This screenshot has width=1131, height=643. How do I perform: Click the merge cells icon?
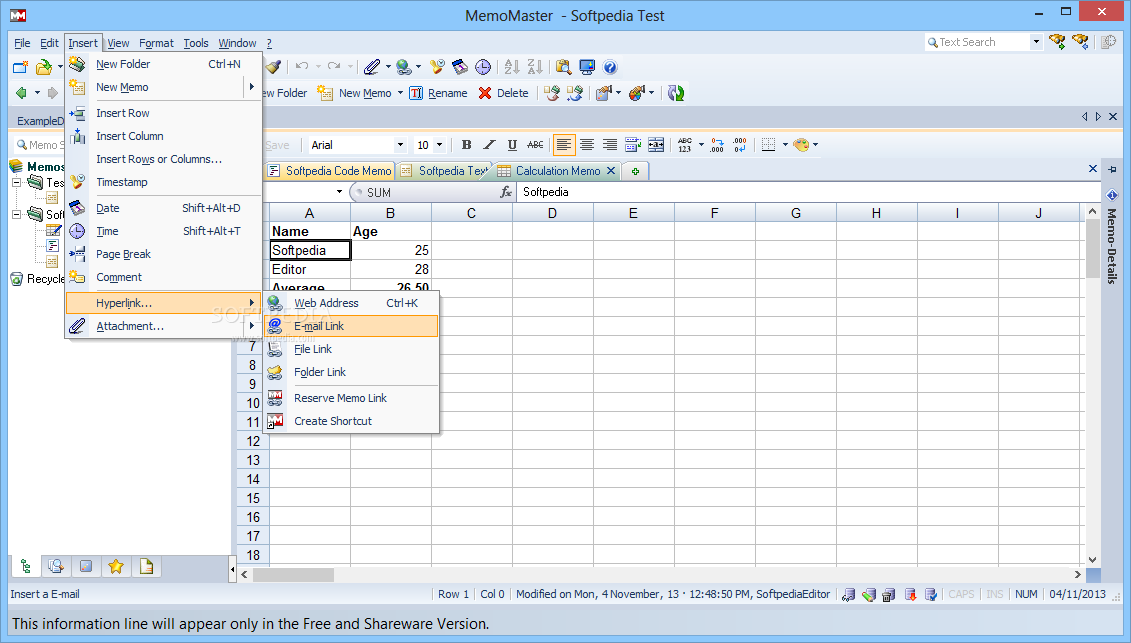(656, 145)
